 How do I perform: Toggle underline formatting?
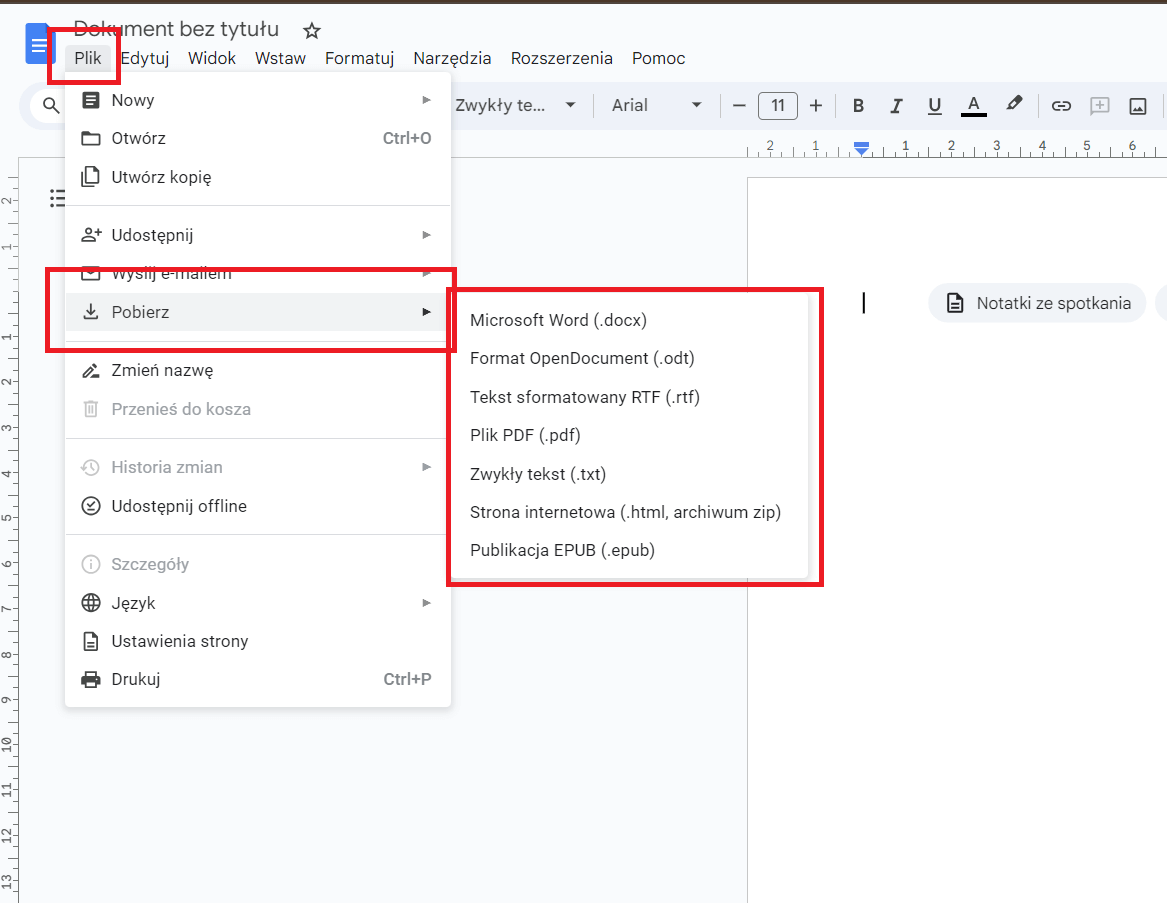pyautogui.click(x=934, y=105)
